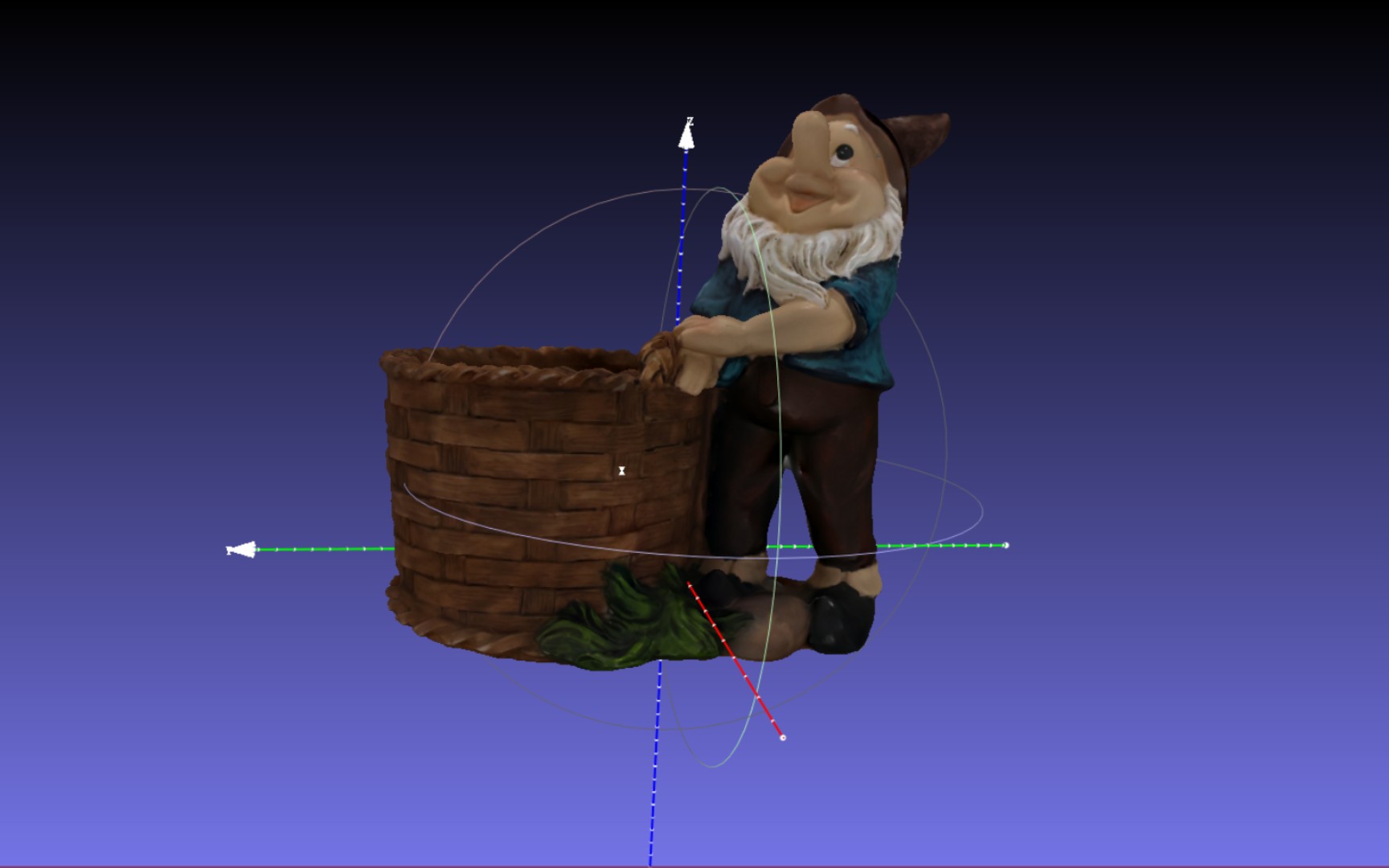Click the small white marker on the basket

point(621,471)
